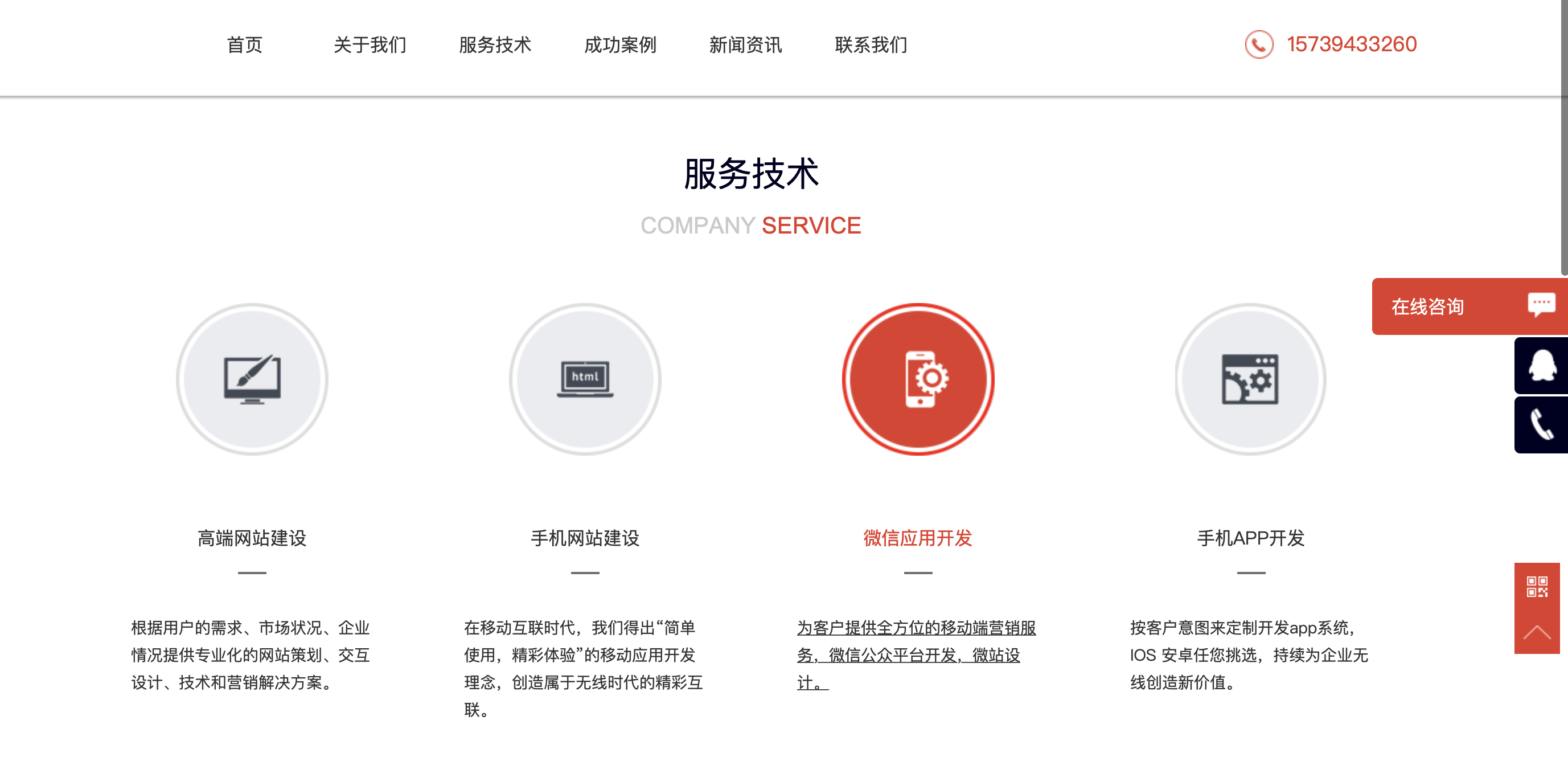Click the QQ penguin icon

[1541, 366]
